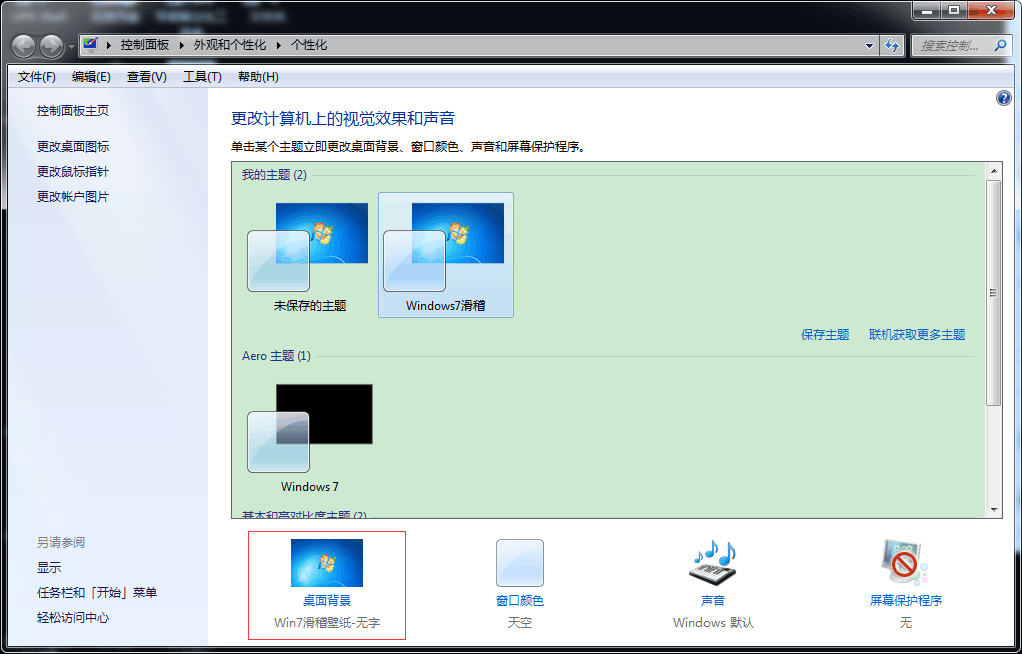Image resolution: width=1022 pixels, height=654 pixels.
Task: Click the refresh button beside address bar
Action: [893, 45]
